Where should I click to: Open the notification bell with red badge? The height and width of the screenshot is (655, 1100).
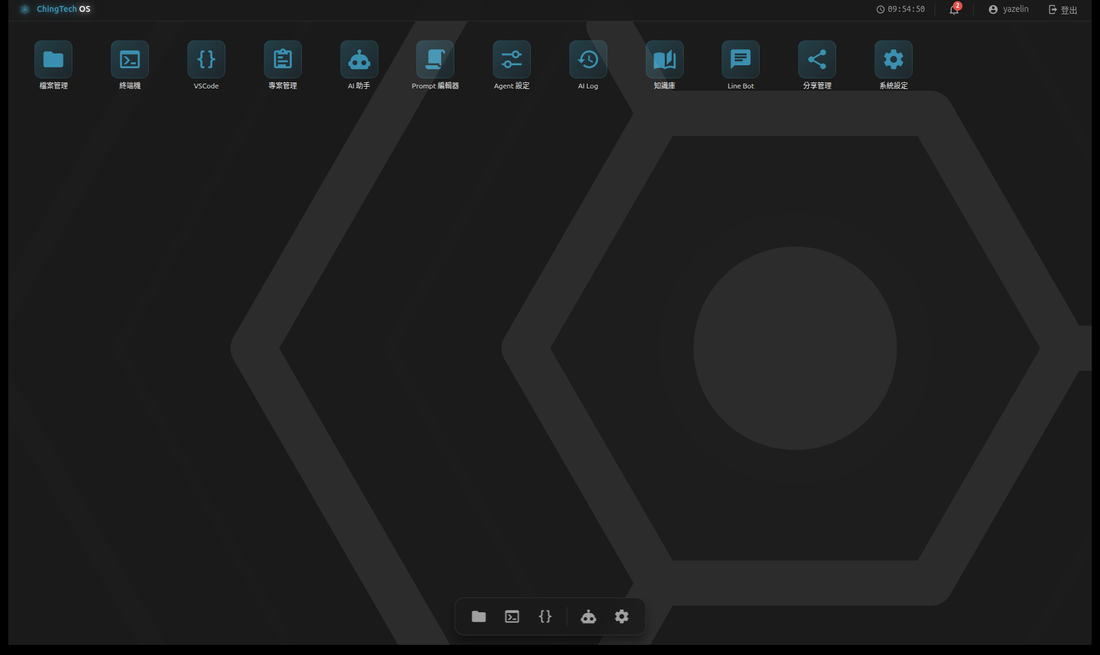pos(955,9)
